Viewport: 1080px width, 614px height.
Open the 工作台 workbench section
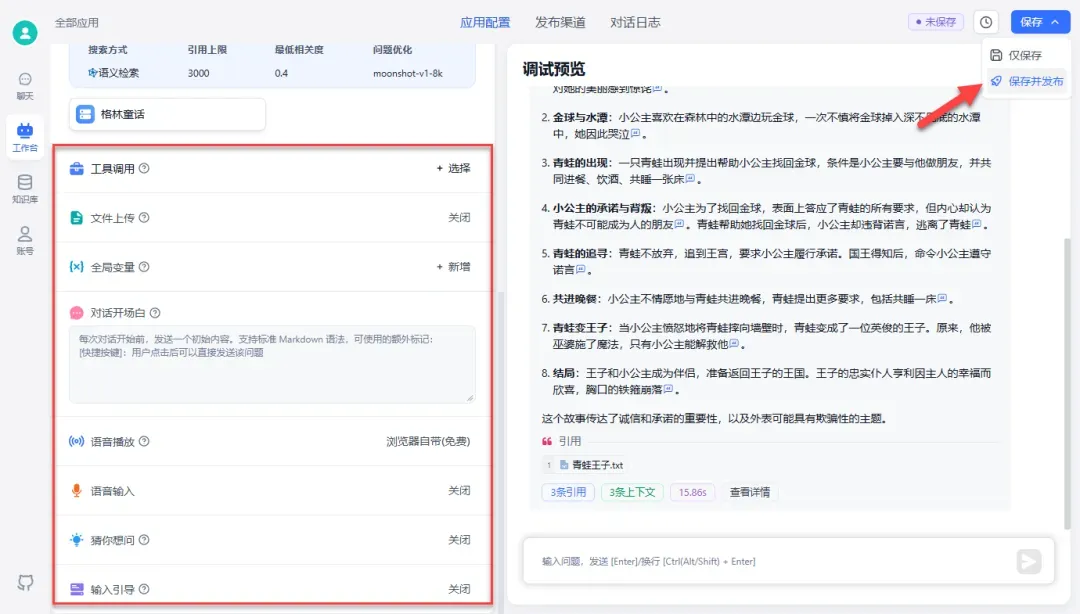tap(25, 137)
